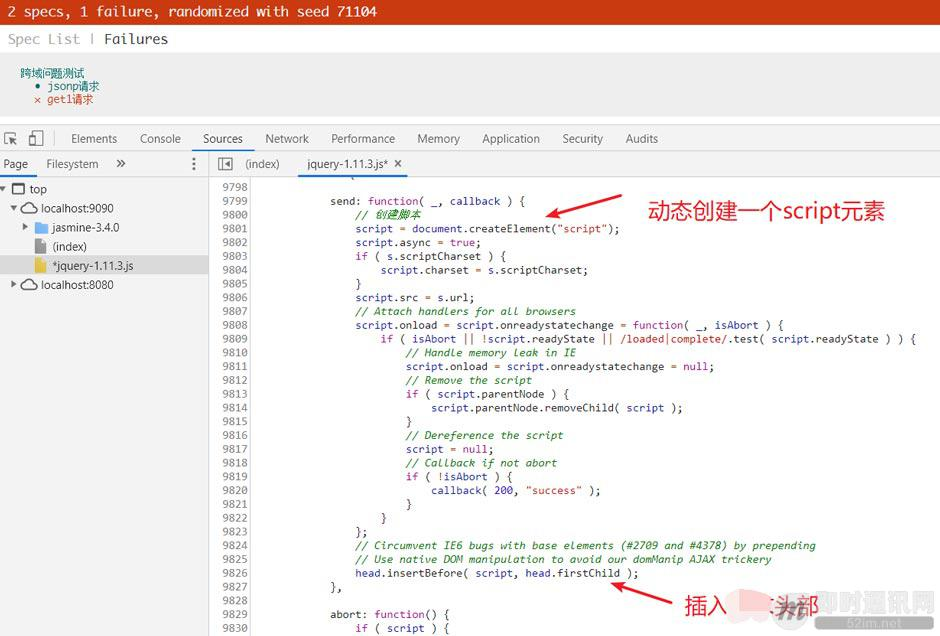Click the script.parentNode.removeChild line

coord(556,408)
